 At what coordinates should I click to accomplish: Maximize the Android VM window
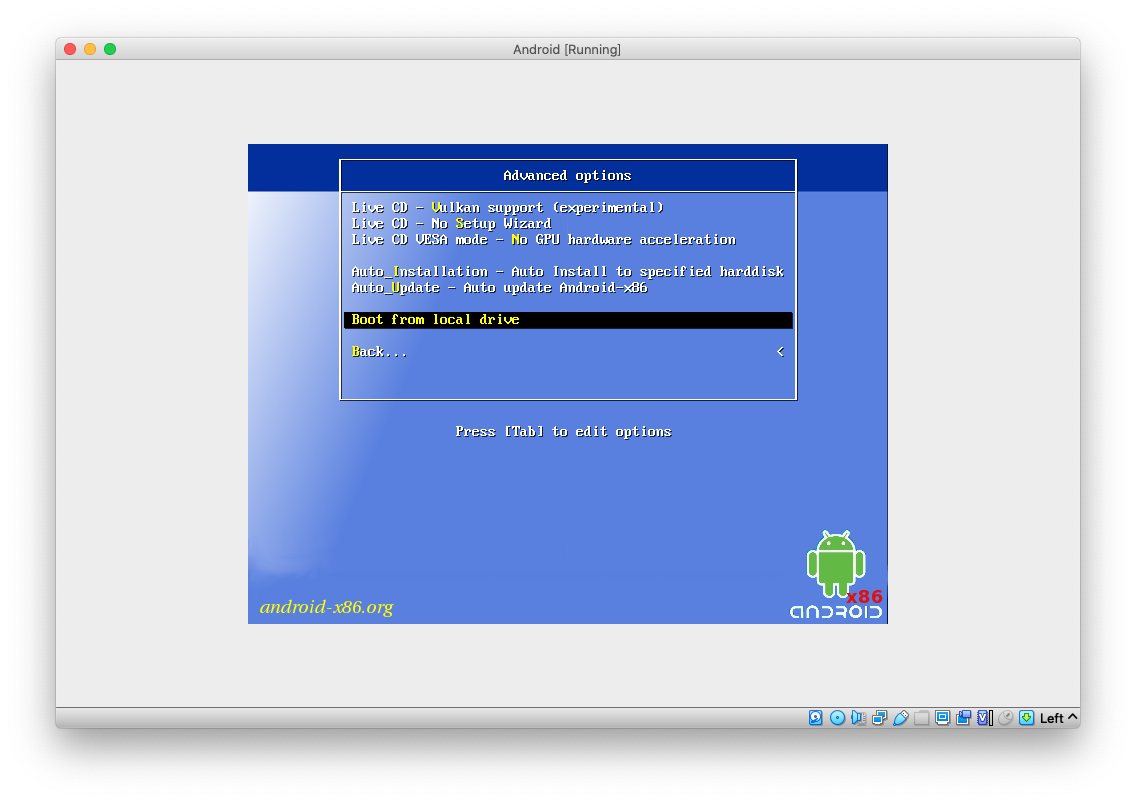110,49
